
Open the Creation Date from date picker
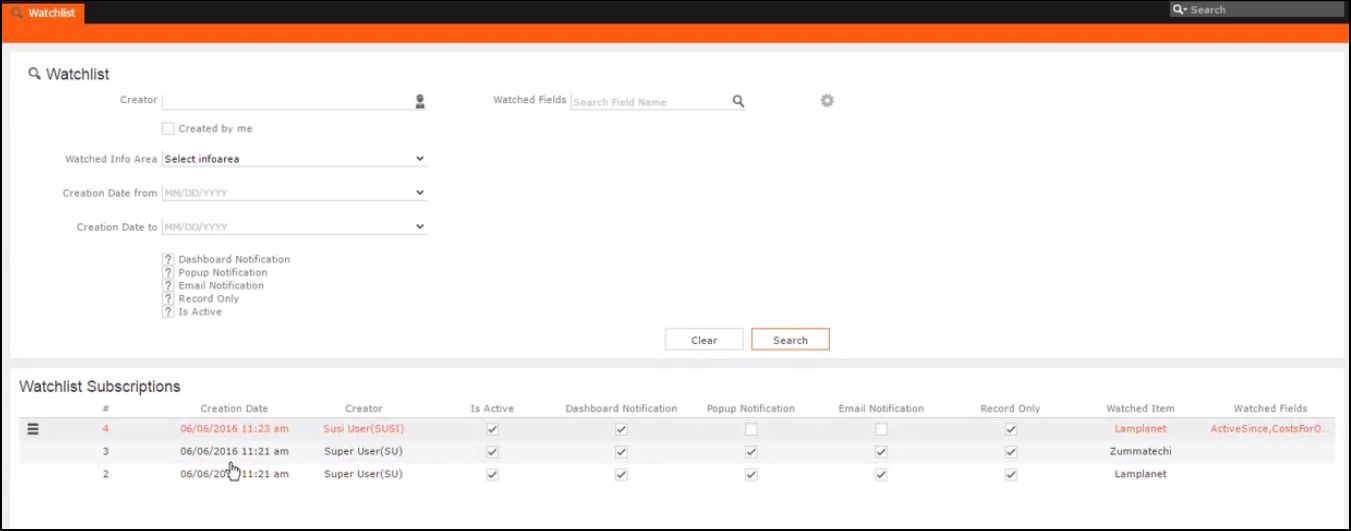coord(420,193)
